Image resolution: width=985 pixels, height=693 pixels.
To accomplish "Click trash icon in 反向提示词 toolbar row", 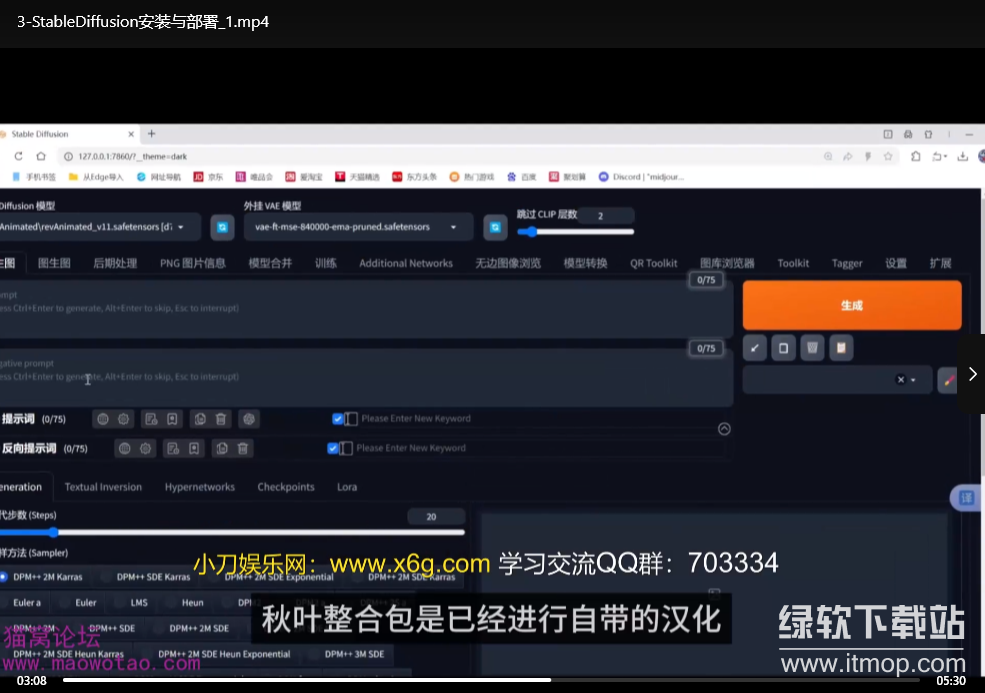I will point(242,449).
